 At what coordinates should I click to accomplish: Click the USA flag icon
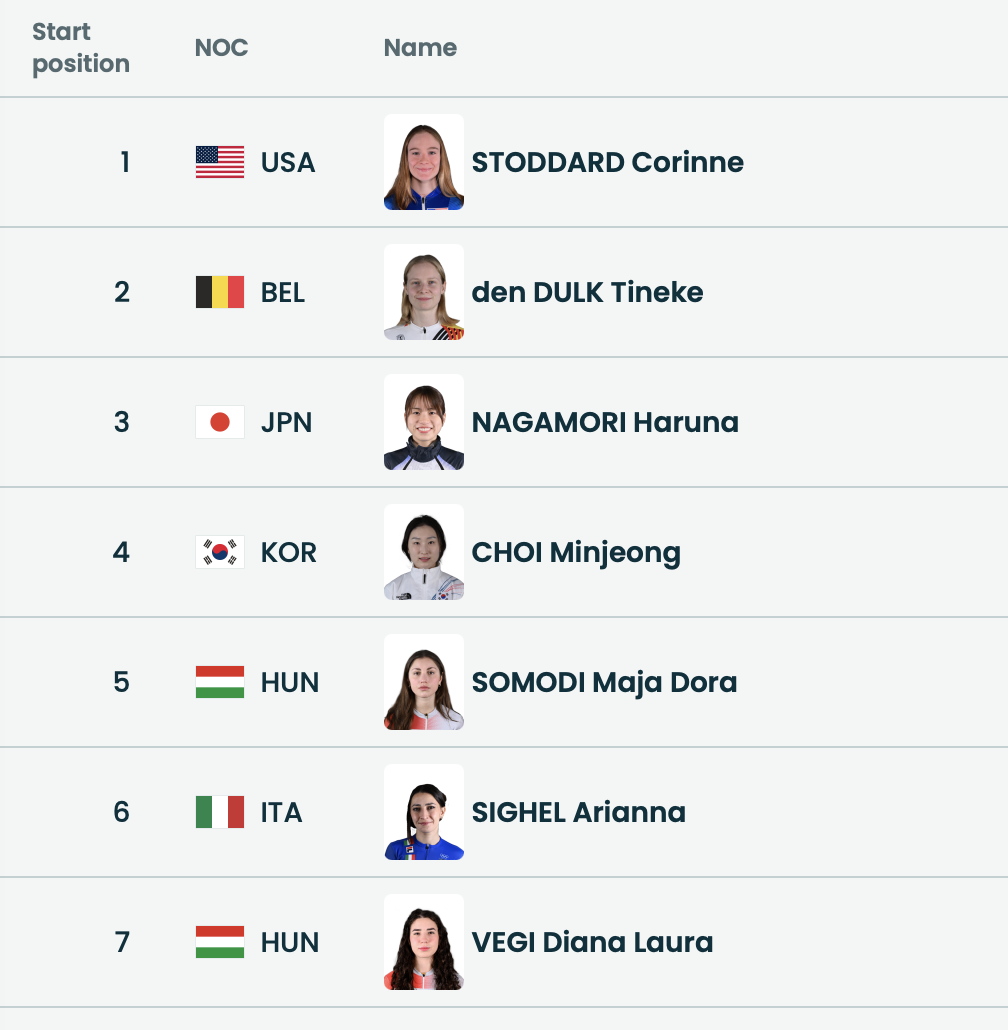220,162
